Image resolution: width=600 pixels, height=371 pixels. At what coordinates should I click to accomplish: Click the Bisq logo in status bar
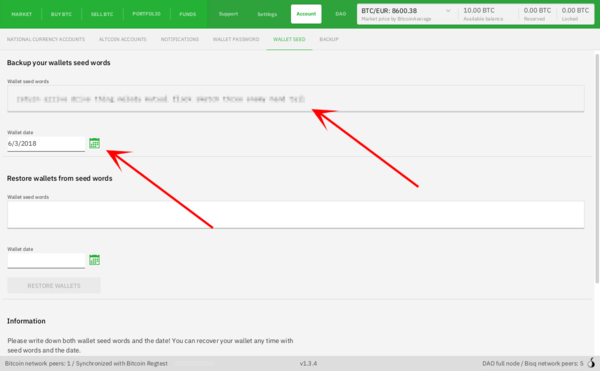click(x=591, y=363)
